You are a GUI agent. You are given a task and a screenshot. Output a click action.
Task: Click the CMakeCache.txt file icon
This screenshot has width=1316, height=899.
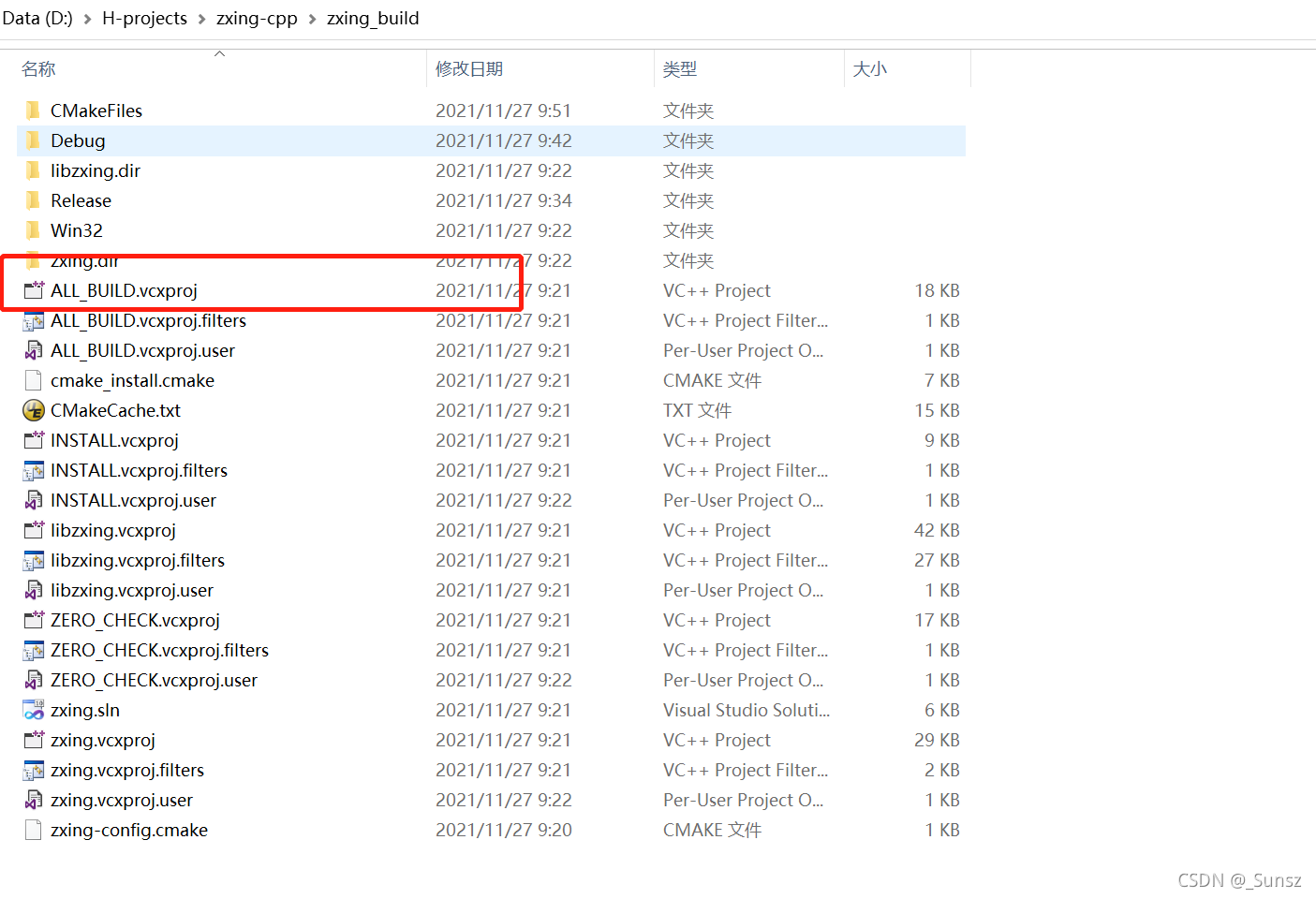[x=34, y=410]
